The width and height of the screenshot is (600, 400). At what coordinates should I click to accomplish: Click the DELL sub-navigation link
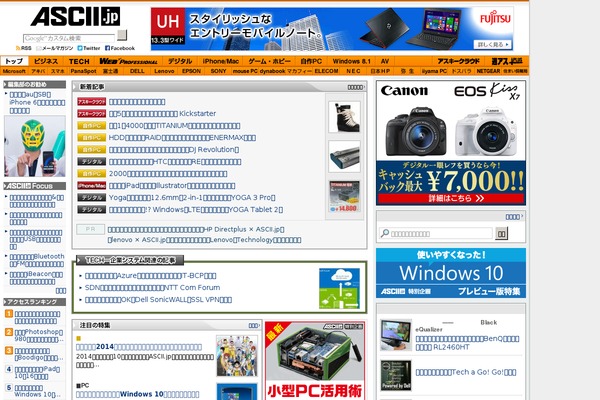[137, 71]
